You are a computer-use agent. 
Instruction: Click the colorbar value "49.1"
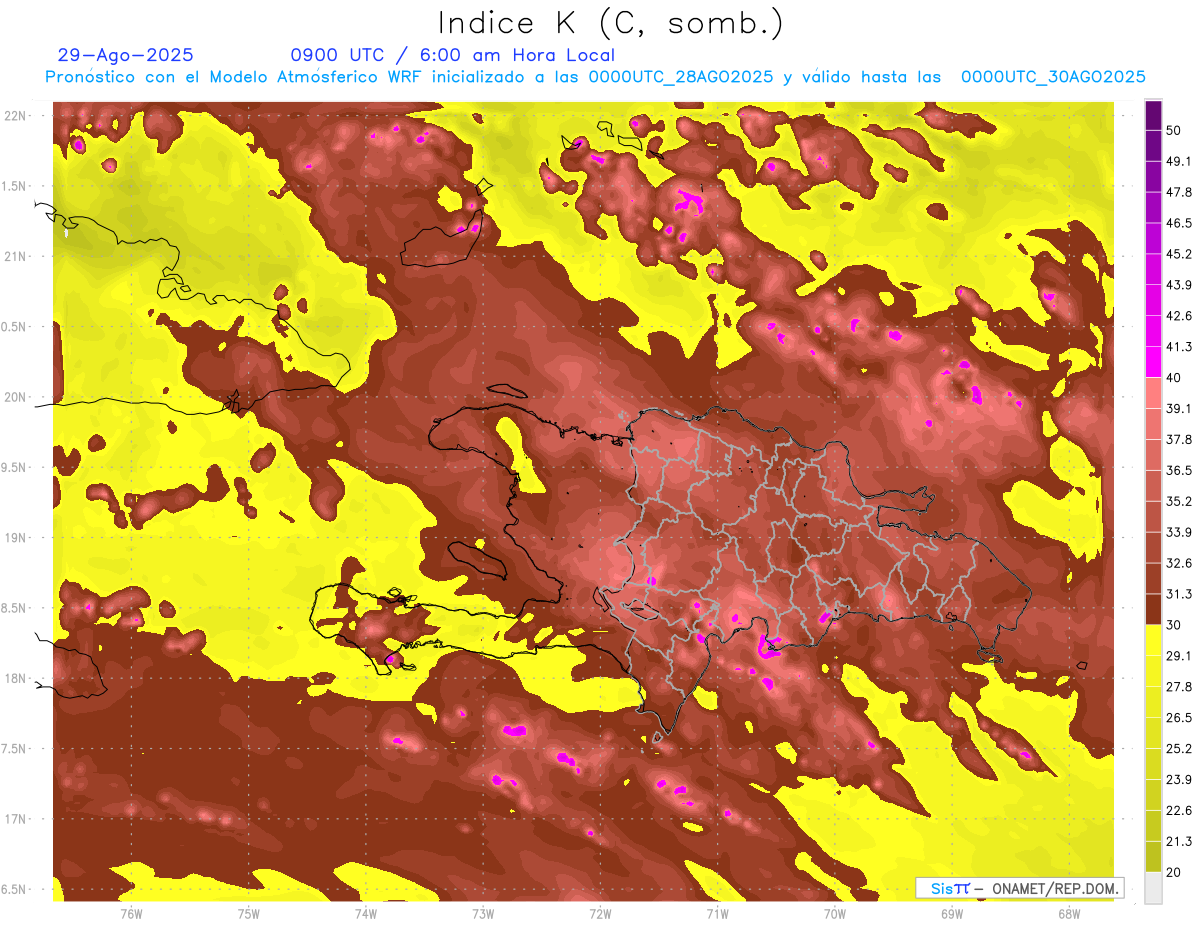[1179, 161]
